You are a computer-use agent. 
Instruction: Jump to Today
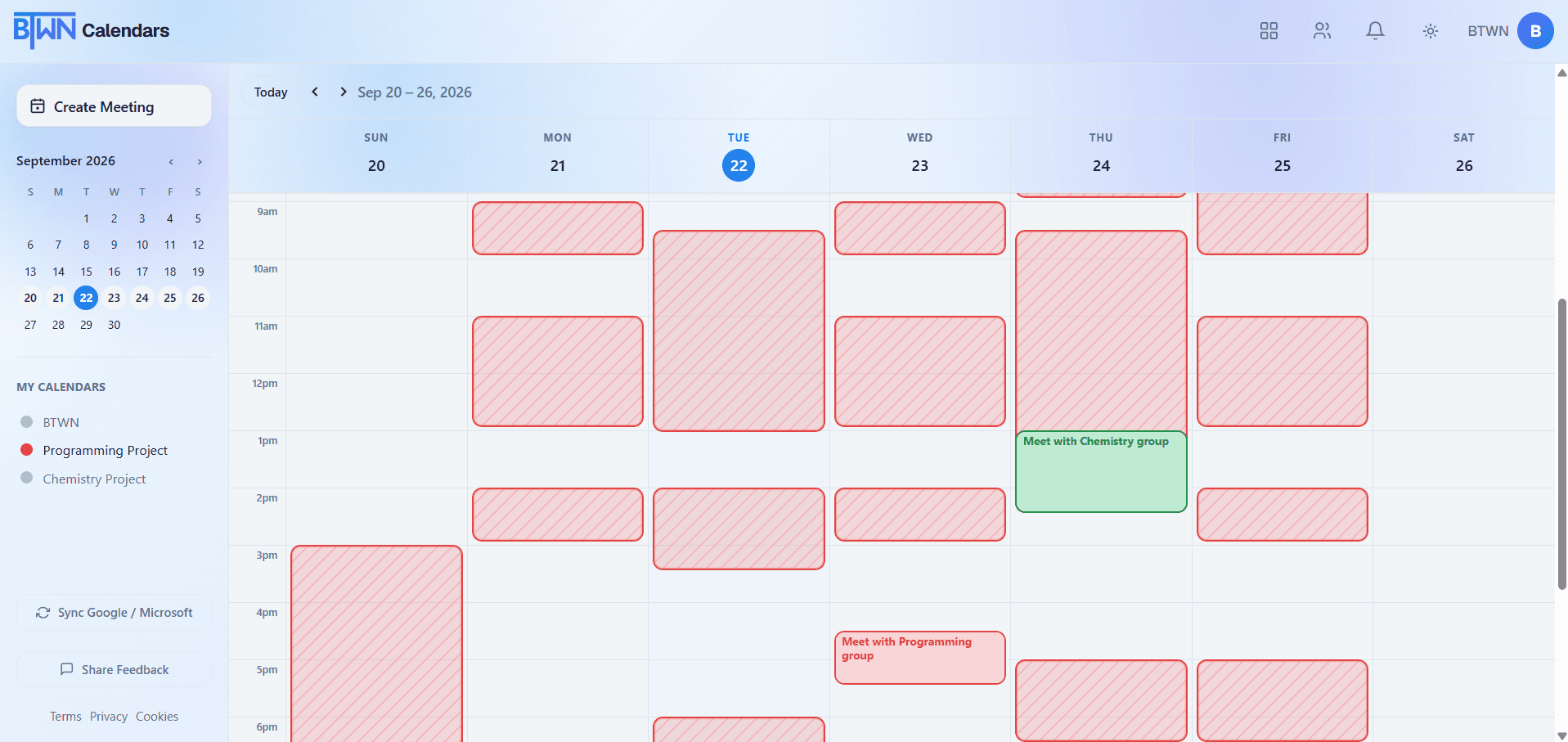[271, 92]
